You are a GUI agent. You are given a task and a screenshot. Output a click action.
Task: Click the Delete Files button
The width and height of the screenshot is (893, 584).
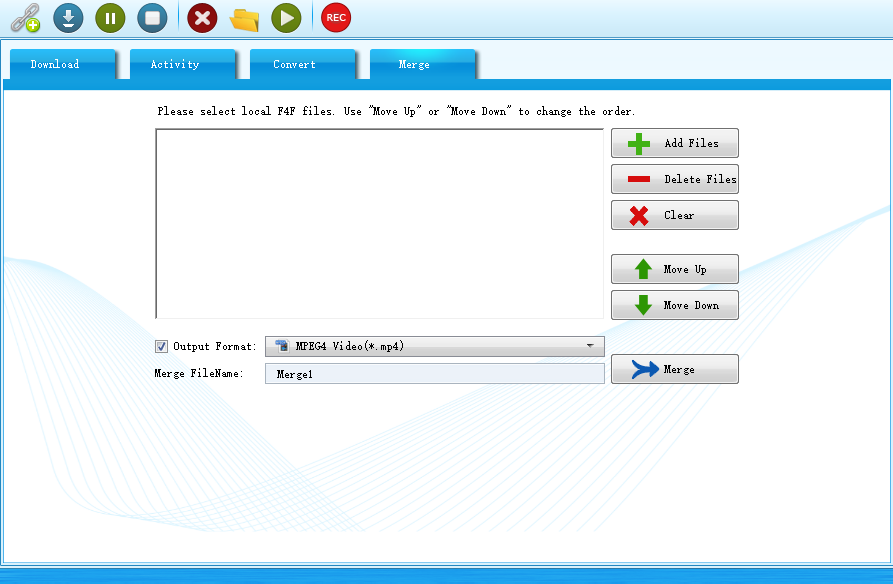[675, 179]
